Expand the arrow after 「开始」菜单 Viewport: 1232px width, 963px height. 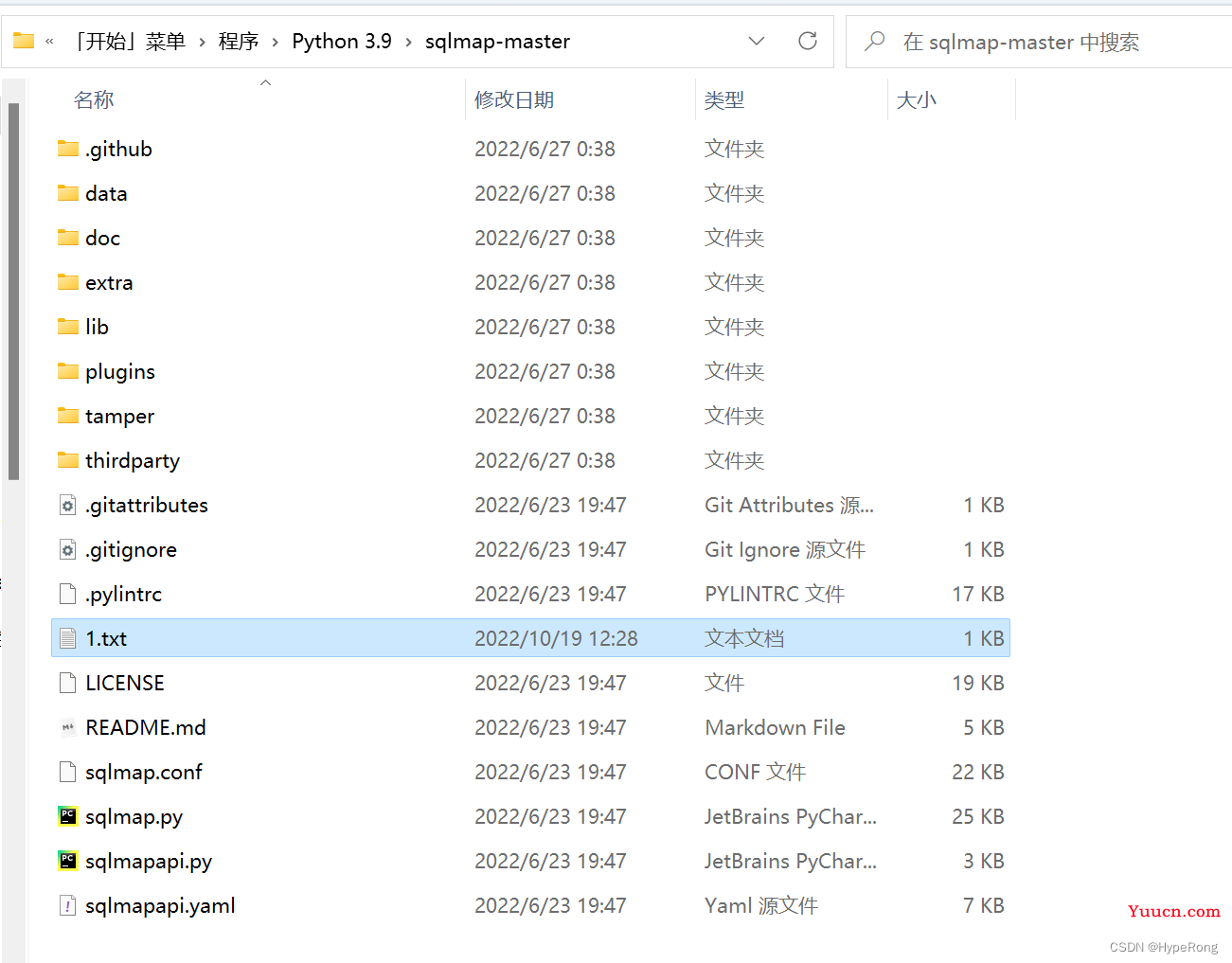coord(203,42)
